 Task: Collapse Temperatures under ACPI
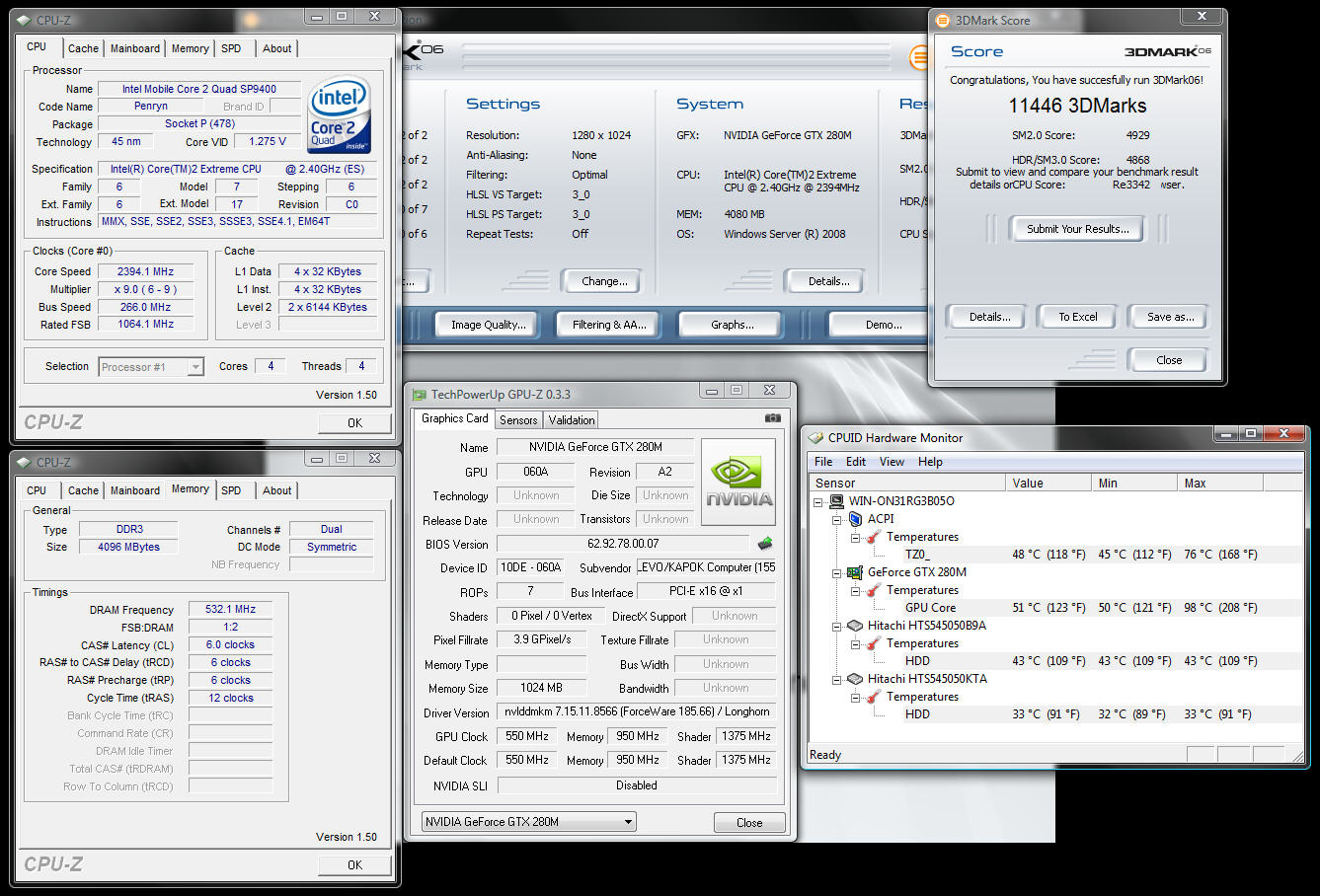tap(855, 537)
